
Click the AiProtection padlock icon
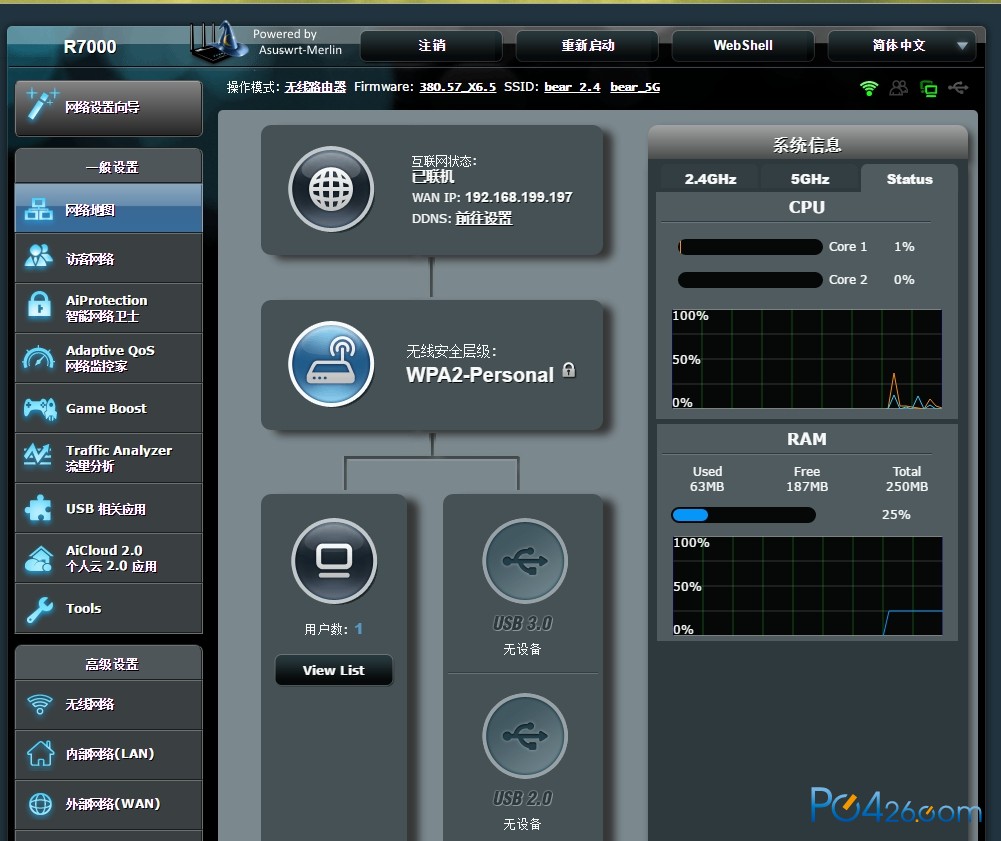(x=40, y=305)
